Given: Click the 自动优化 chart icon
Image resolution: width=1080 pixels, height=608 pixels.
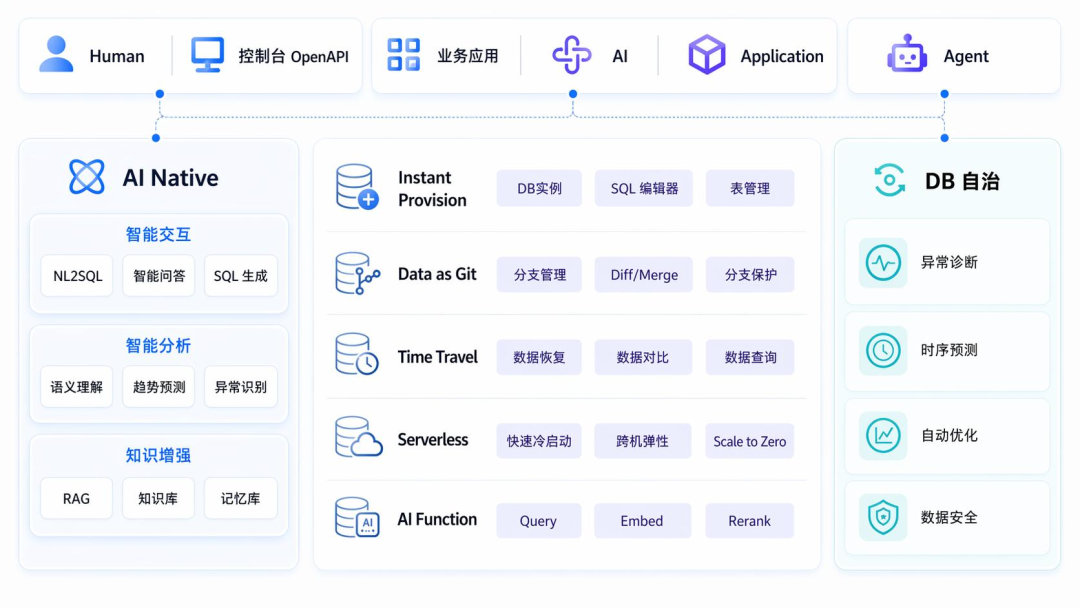Looking at the screenshot, I should click(x=883, y=435).
